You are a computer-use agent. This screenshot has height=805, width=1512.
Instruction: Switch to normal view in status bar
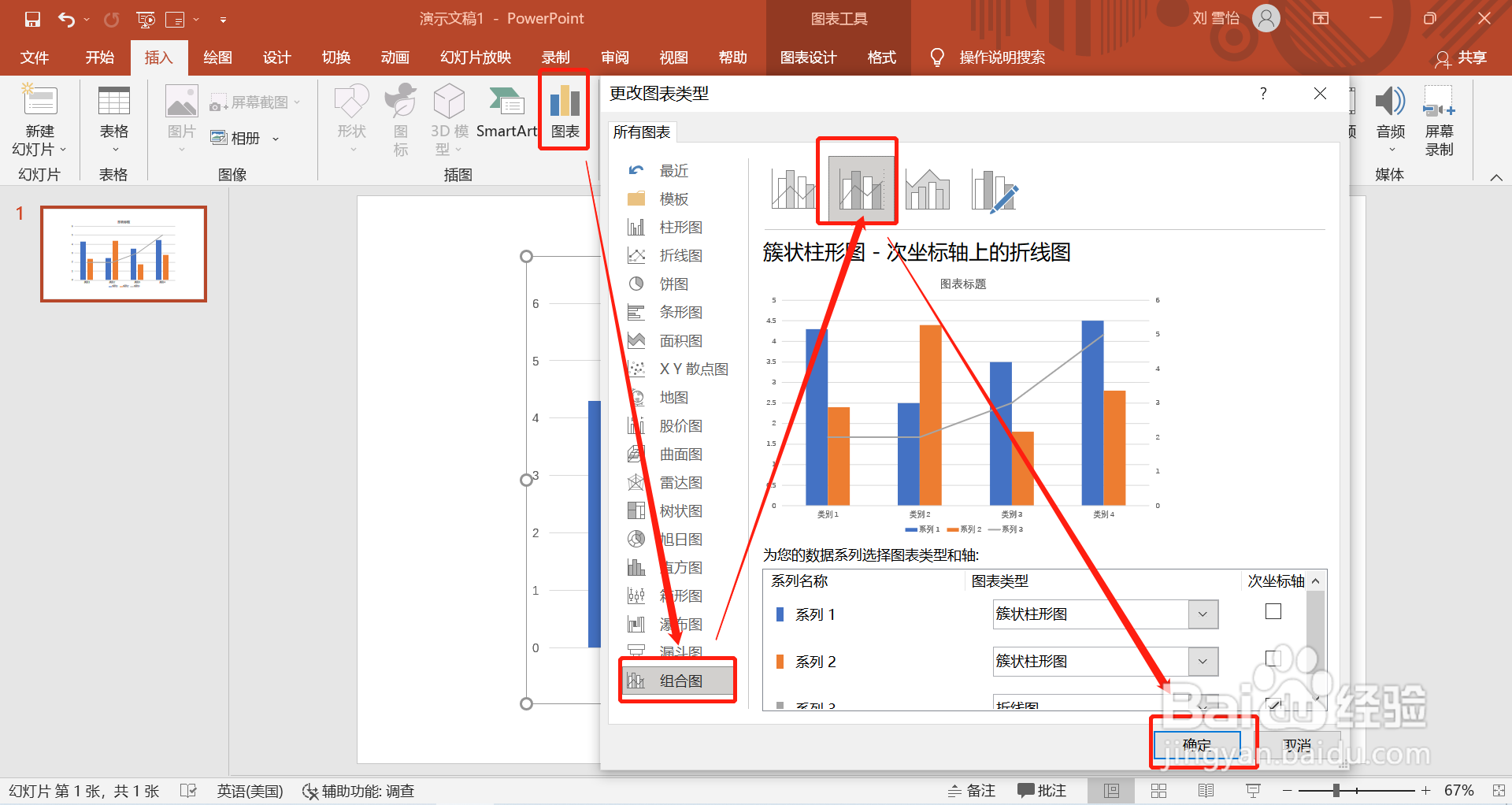pos(1111,791)
